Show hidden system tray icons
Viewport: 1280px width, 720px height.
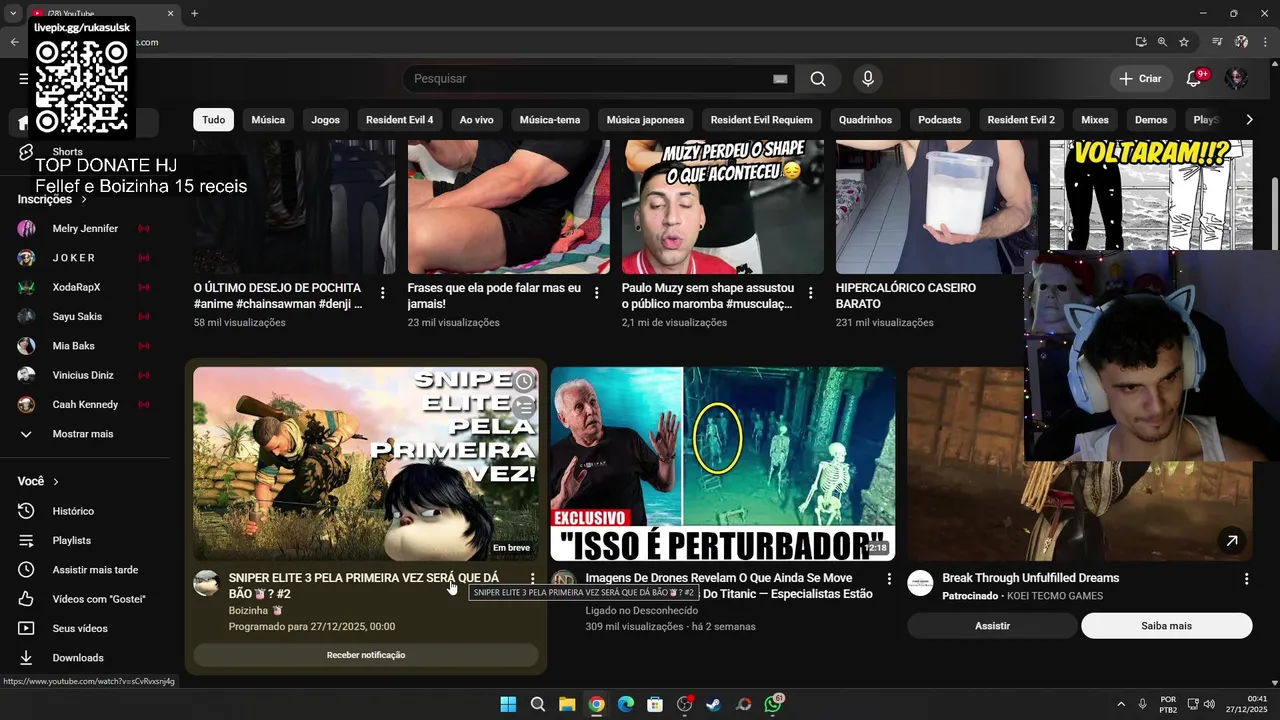(1120, 704)
